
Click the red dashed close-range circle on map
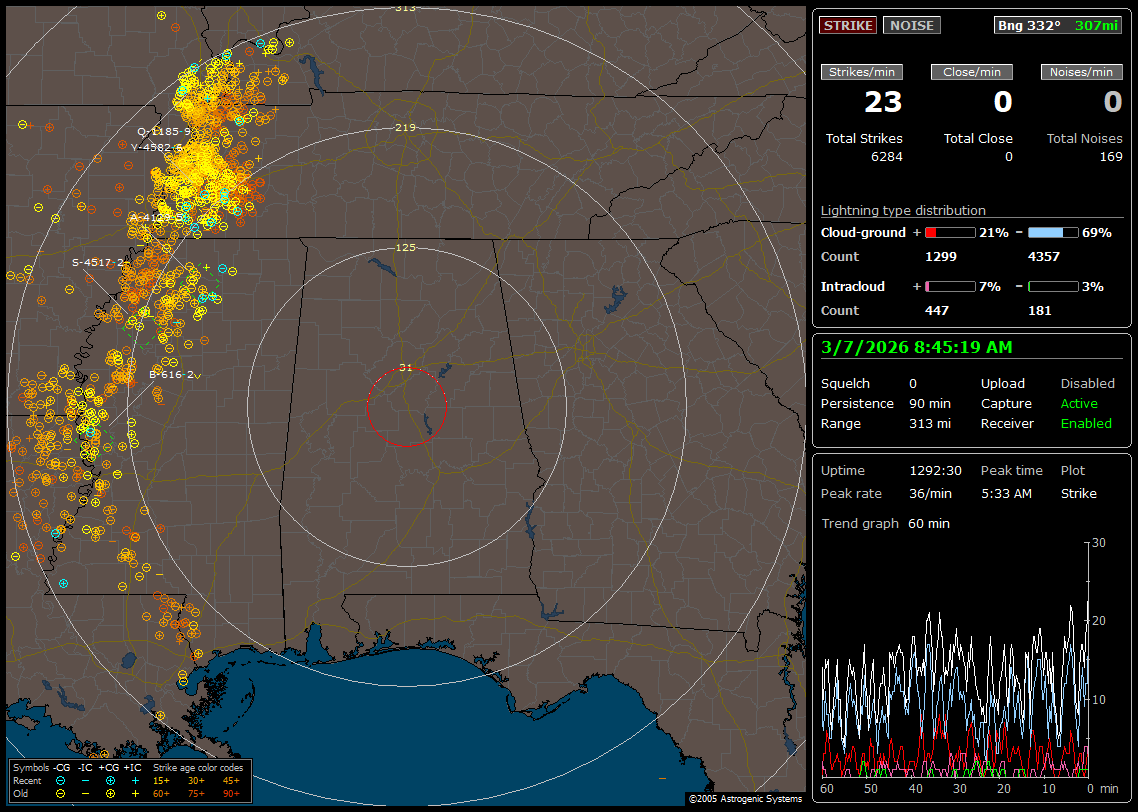pos(368,407)
